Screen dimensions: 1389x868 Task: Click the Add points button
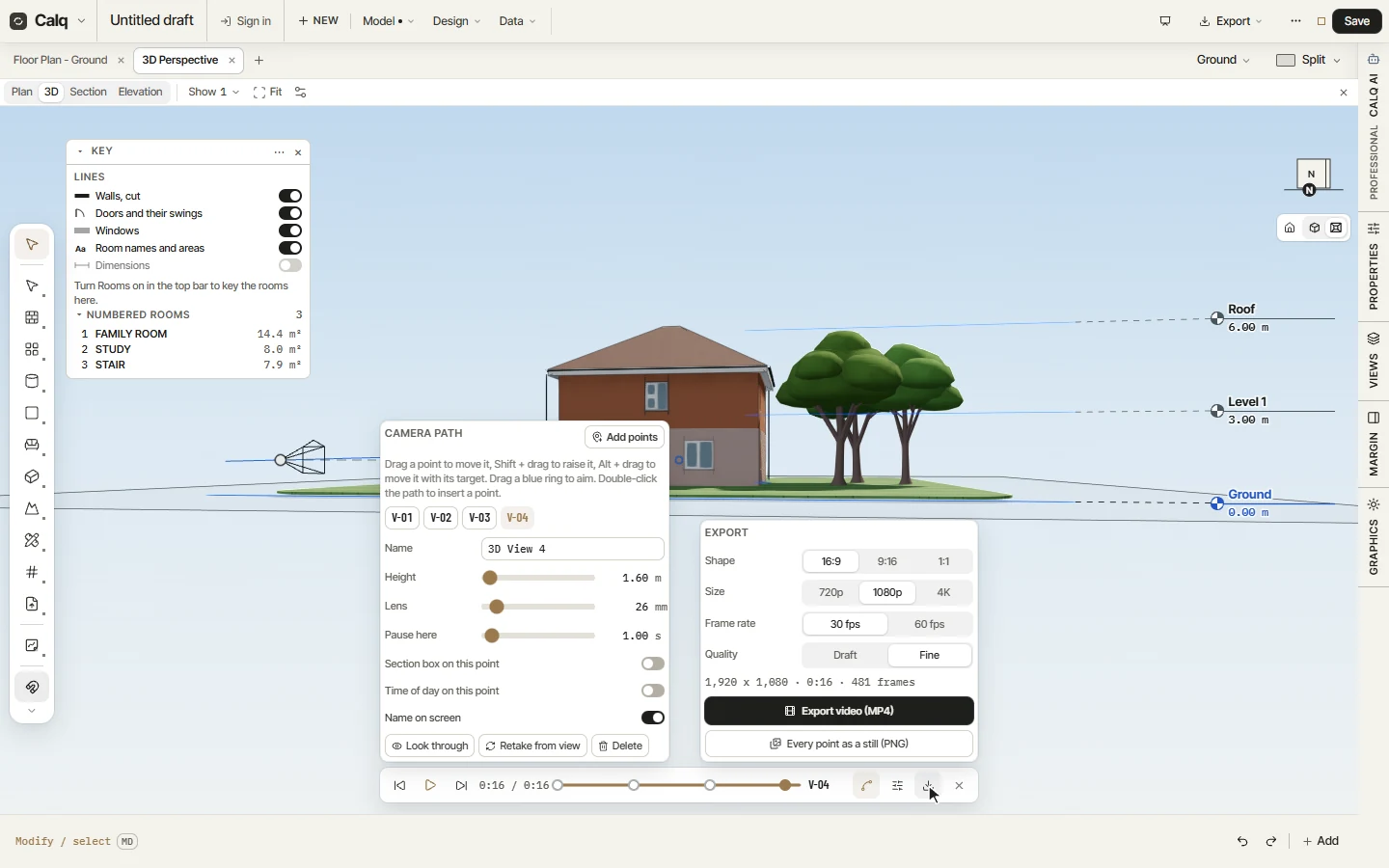[625, 438]
